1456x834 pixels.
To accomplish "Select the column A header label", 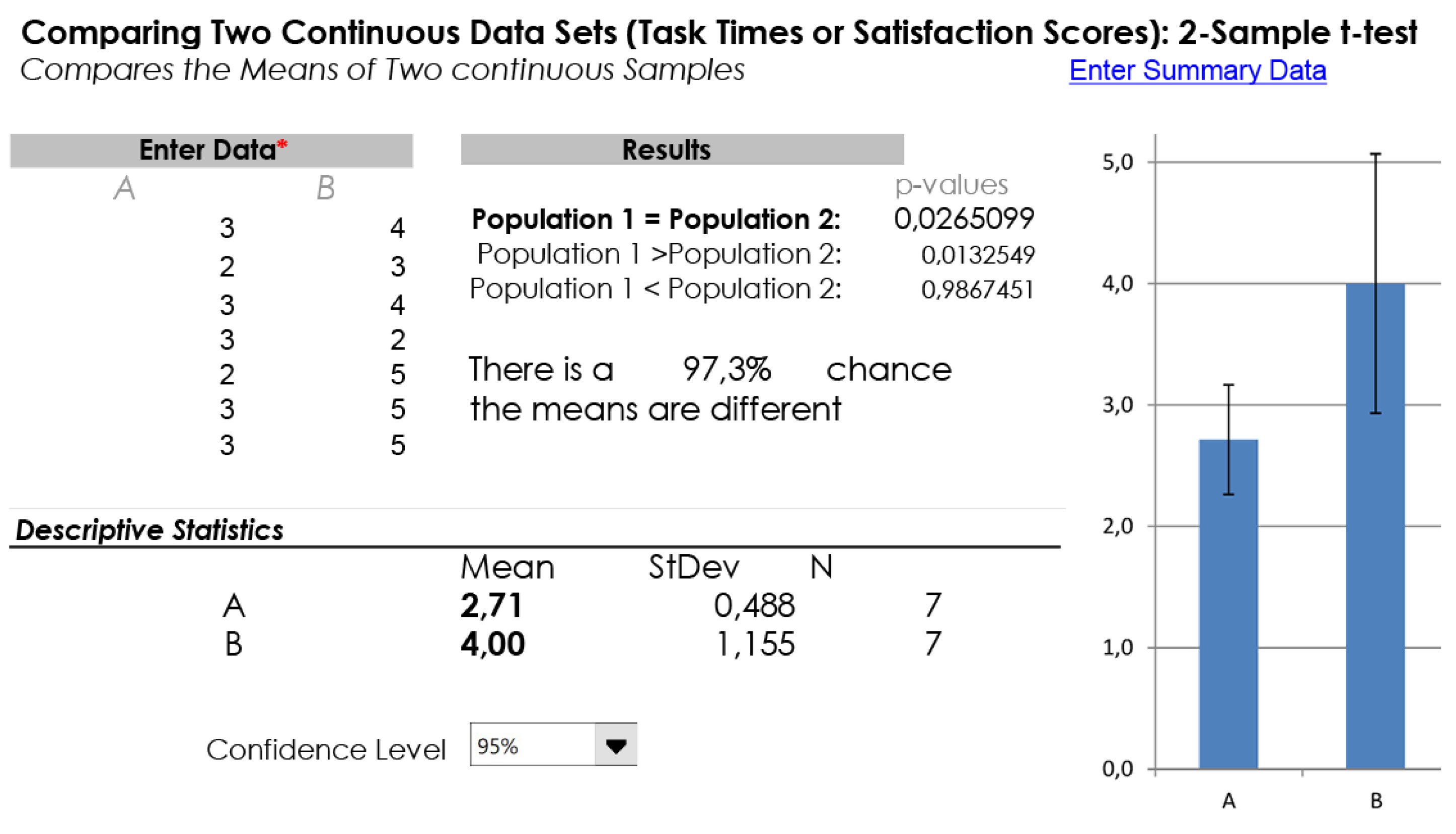I will [124, 188].
